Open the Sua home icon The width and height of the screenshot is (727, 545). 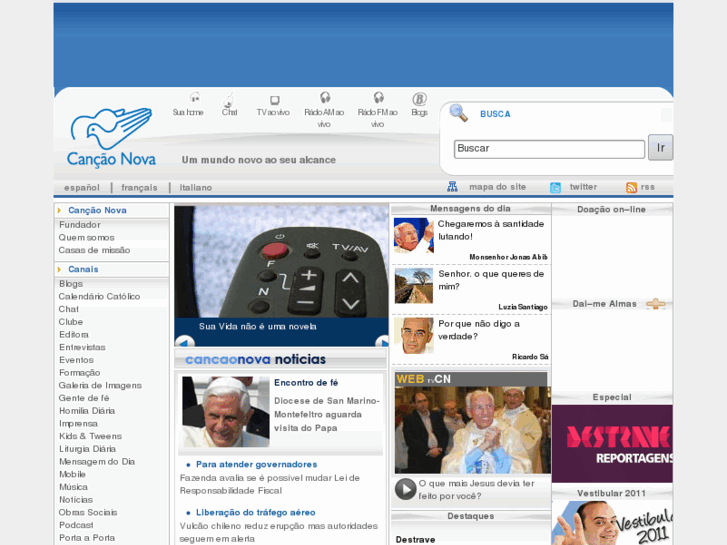point(194,97)
